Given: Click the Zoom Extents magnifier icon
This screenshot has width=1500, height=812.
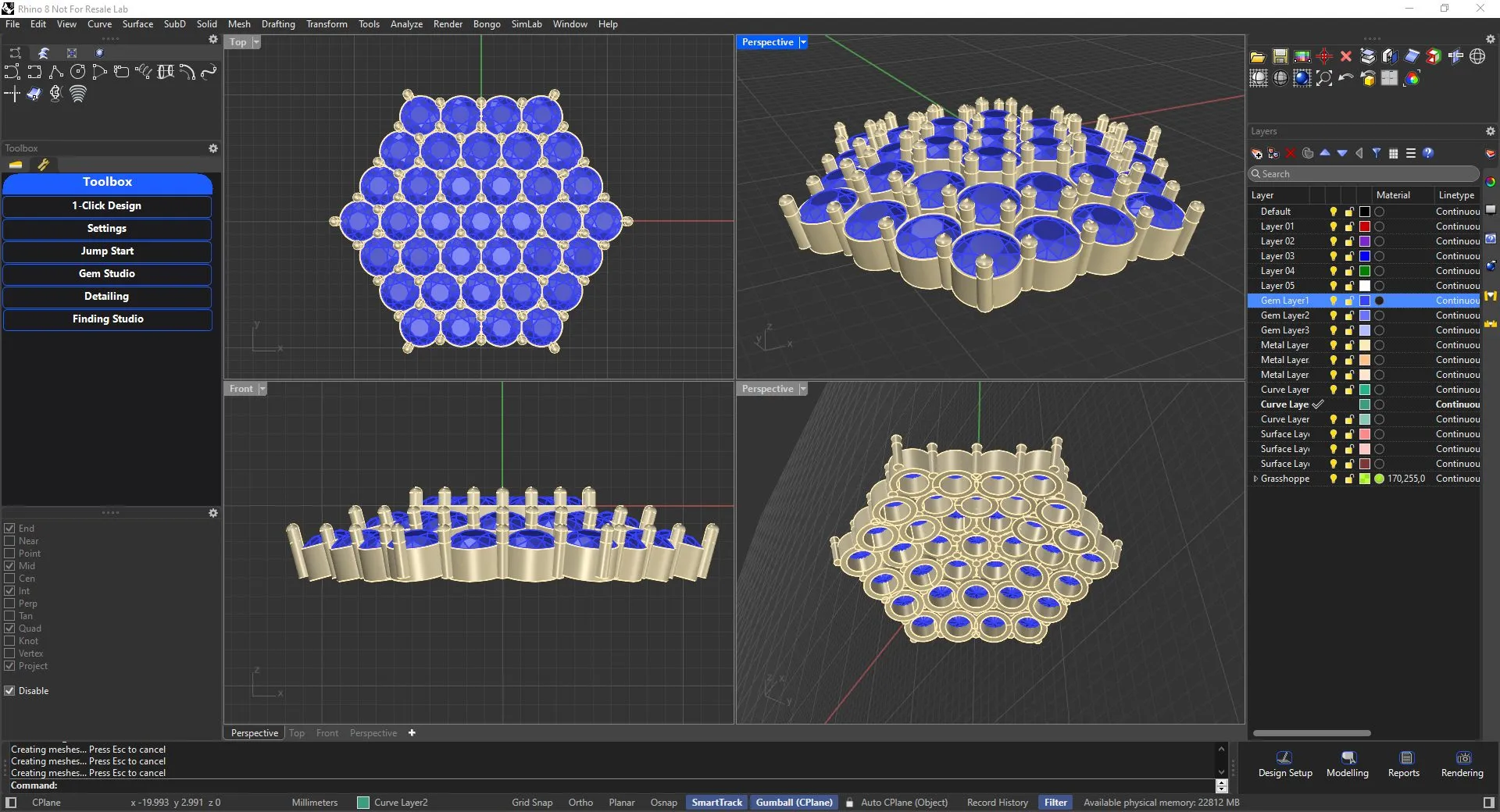Looking at the screenshot, I should [1324, 78].
